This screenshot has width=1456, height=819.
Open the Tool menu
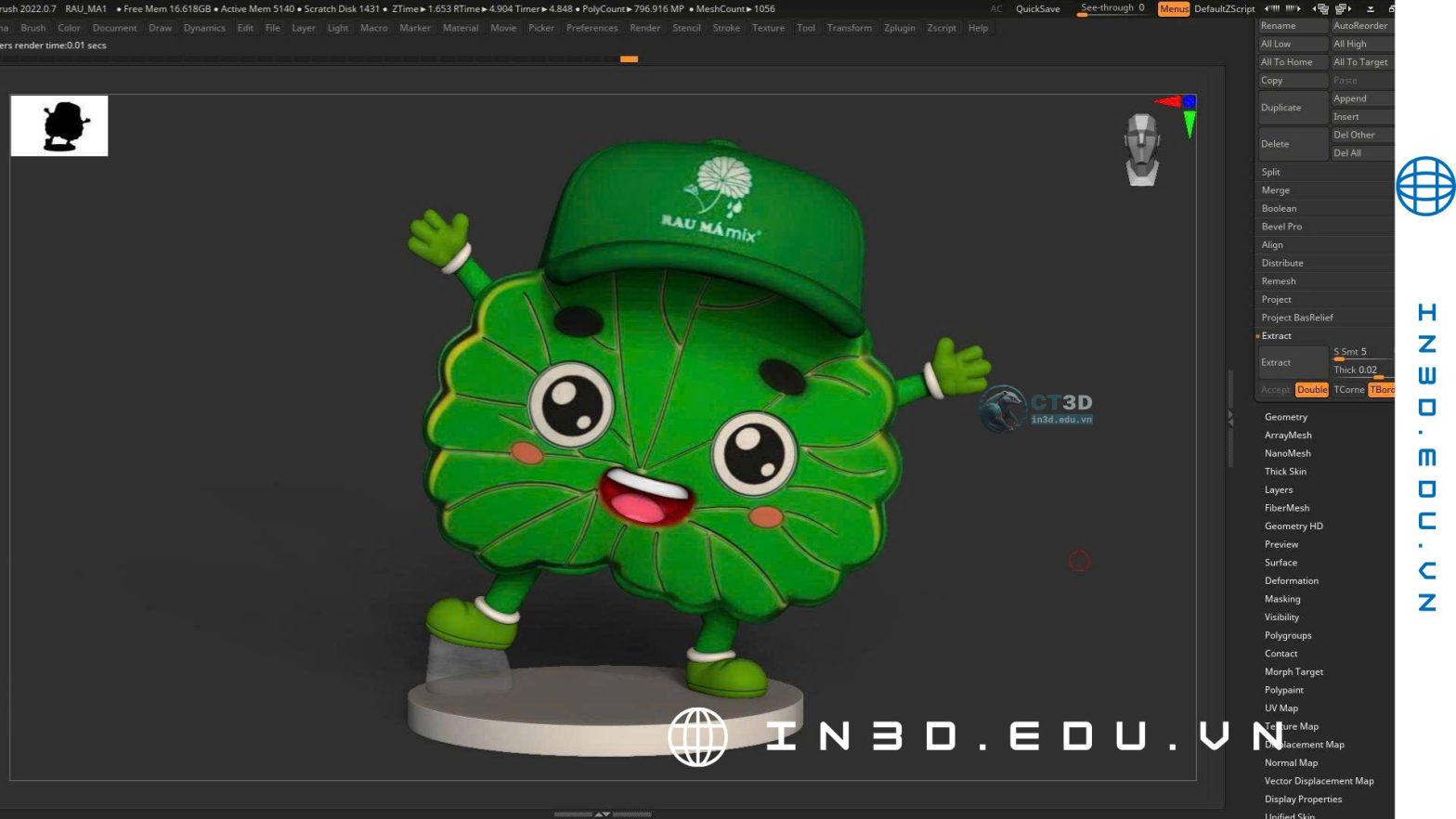806,28
